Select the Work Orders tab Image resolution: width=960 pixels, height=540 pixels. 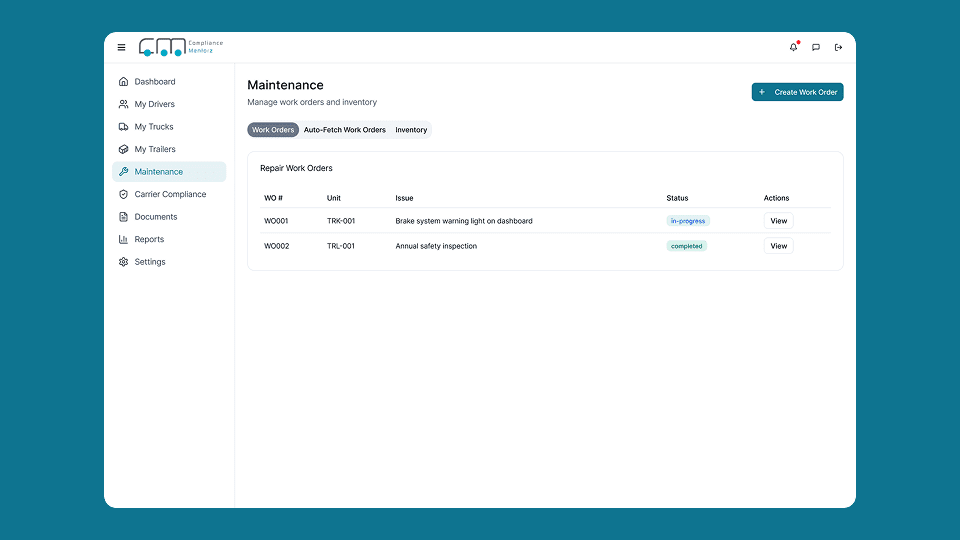[x=273, y=130]
